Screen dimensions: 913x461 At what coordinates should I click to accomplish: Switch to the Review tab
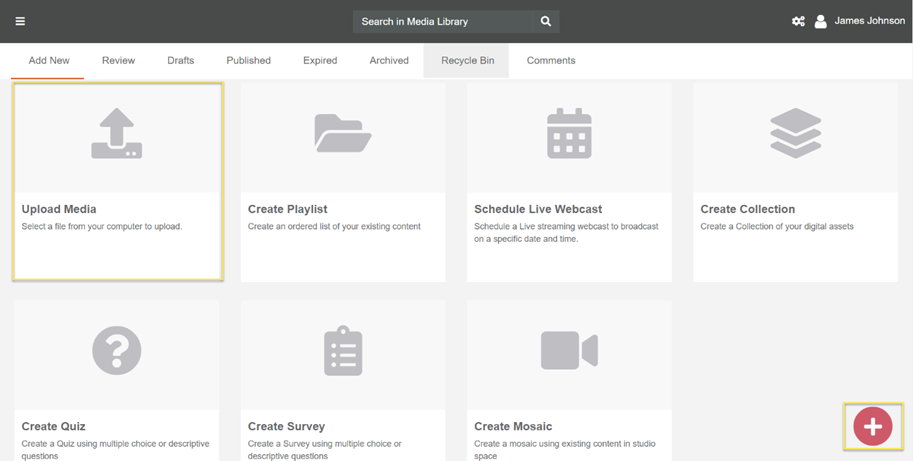pos(118,60)
